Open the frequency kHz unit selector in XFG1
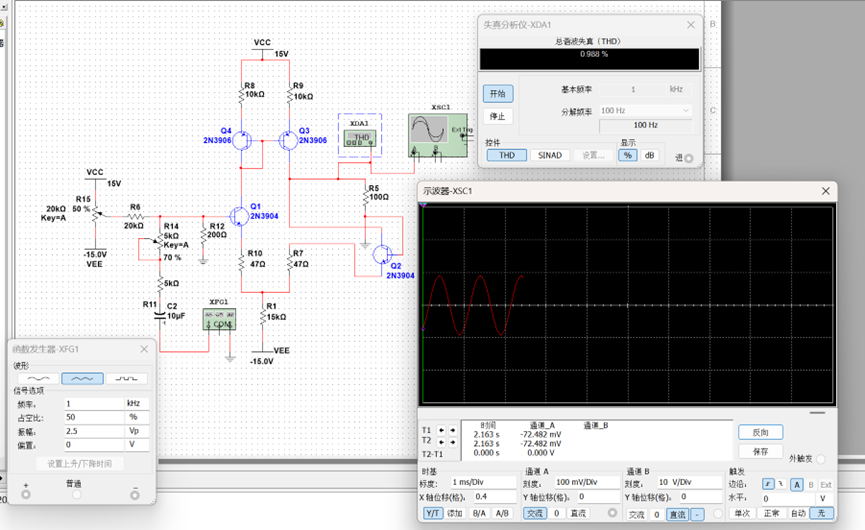 pyautogui.click(x=137, y=403)
